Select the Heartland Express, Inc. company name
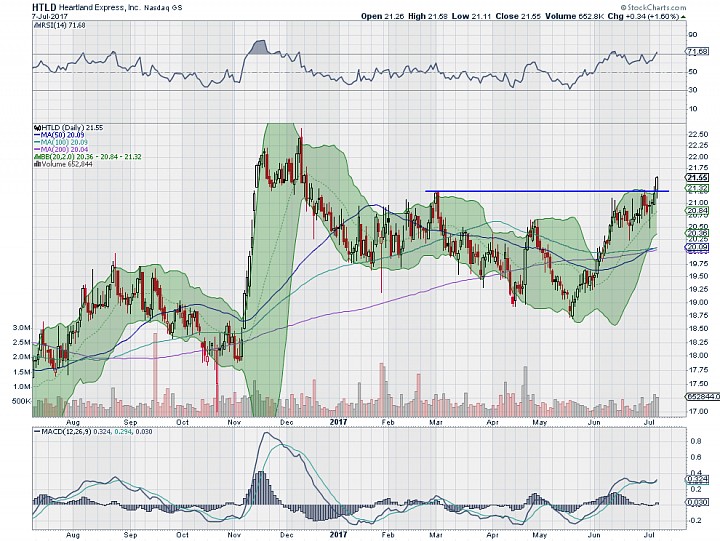The image size is (720, 541). point(98,7)
